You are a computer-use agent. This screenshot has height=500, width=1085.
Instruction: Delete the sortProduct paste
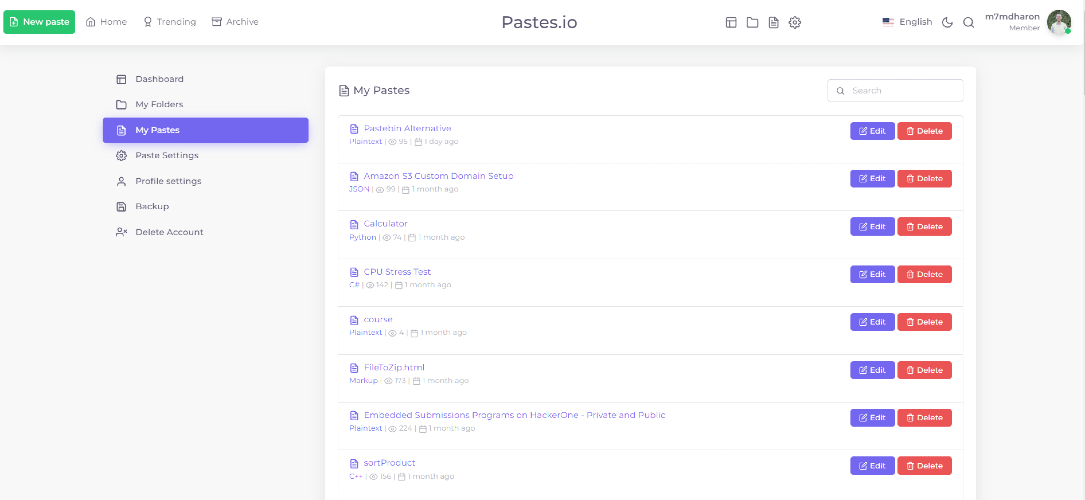(x=924, y=465)
